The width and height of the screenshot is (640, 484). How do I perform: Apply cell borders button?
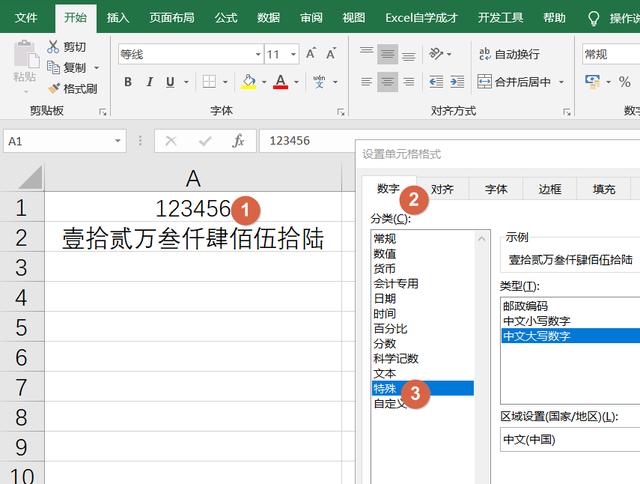(x=209, y=82)
